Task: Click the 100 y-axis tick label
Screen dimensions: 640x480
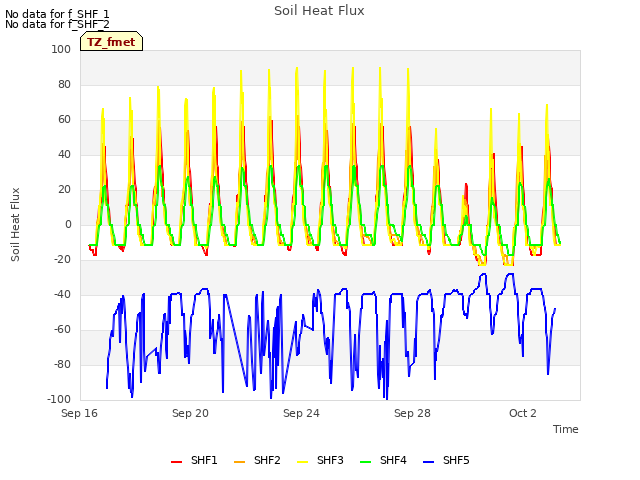Action: coord(61,49)
